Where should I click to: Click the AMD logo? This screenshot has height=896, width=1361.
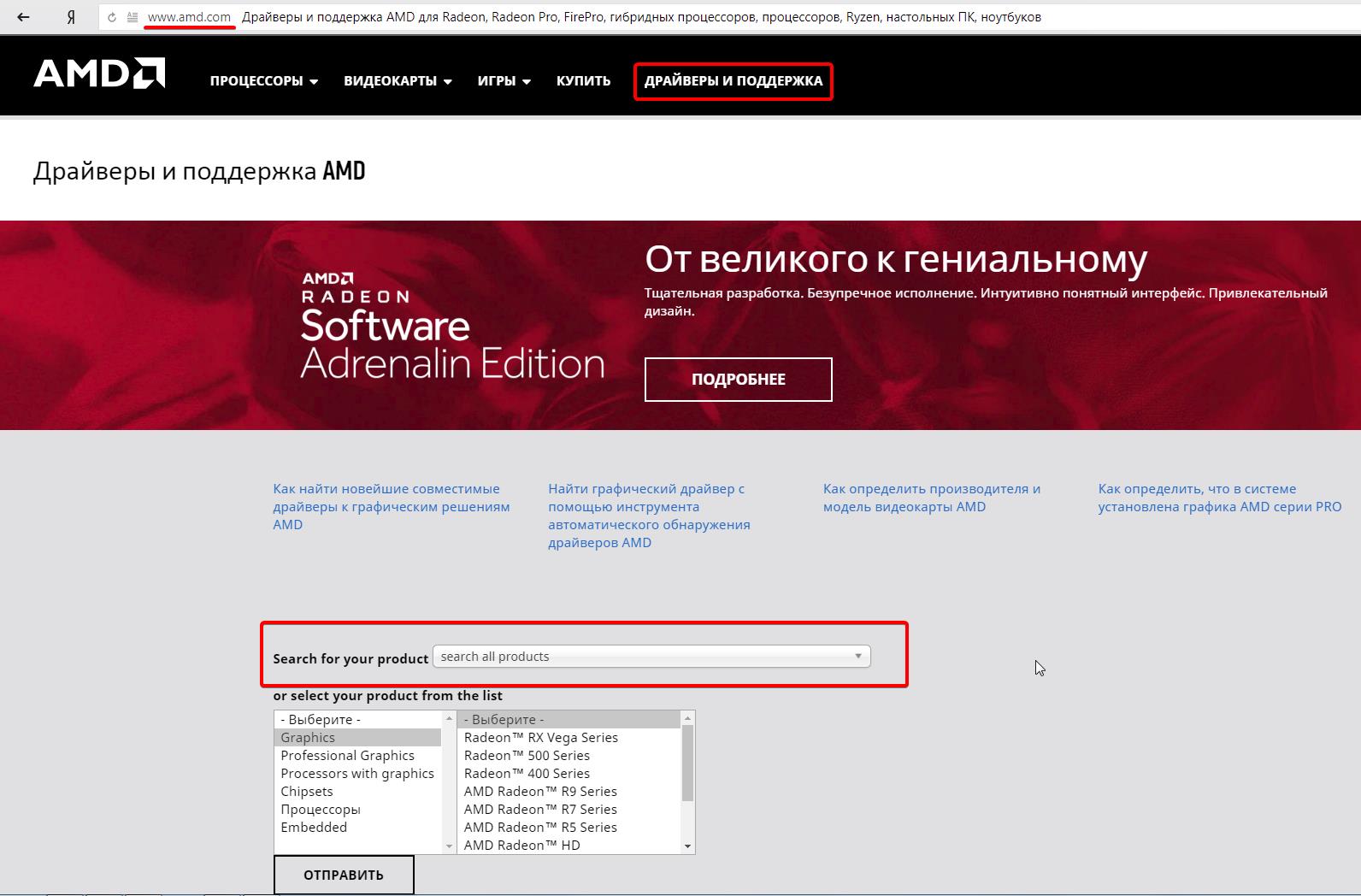point(99,74)
